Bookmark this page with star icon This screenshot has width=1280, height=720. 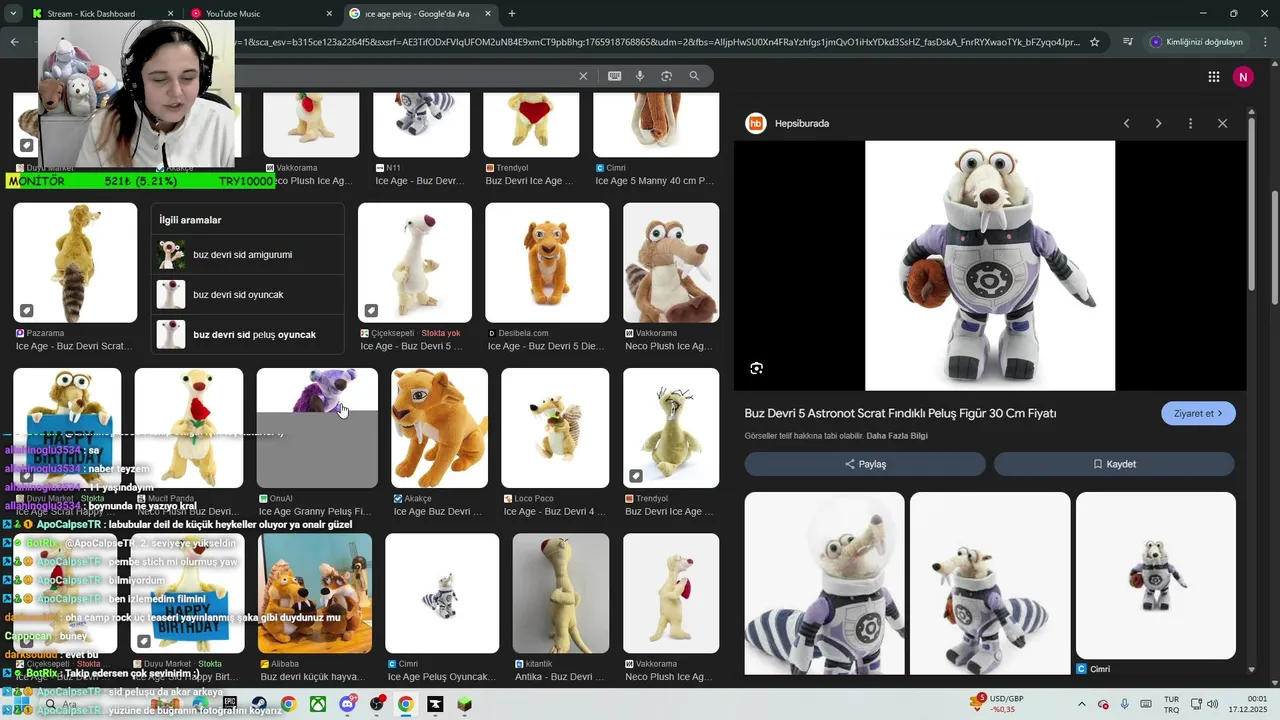point(1095,42)
